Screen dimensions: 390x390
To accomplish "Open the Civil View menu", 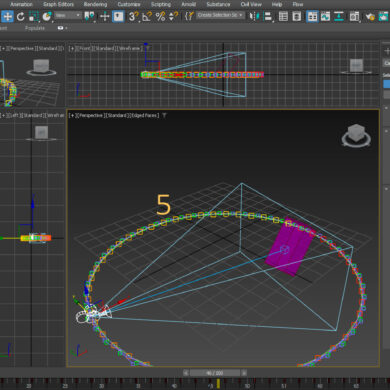I will tap(251, 4).
